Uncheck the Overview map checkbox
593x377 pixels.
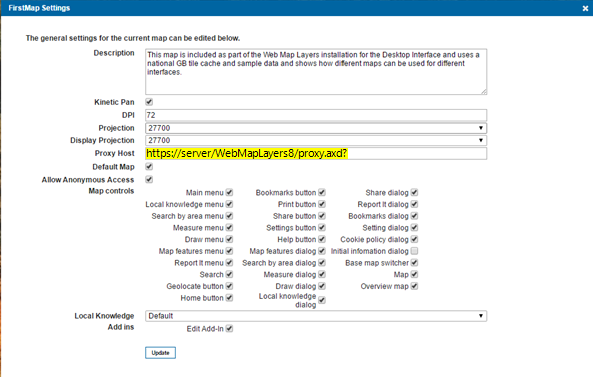(x=414, y=286)
